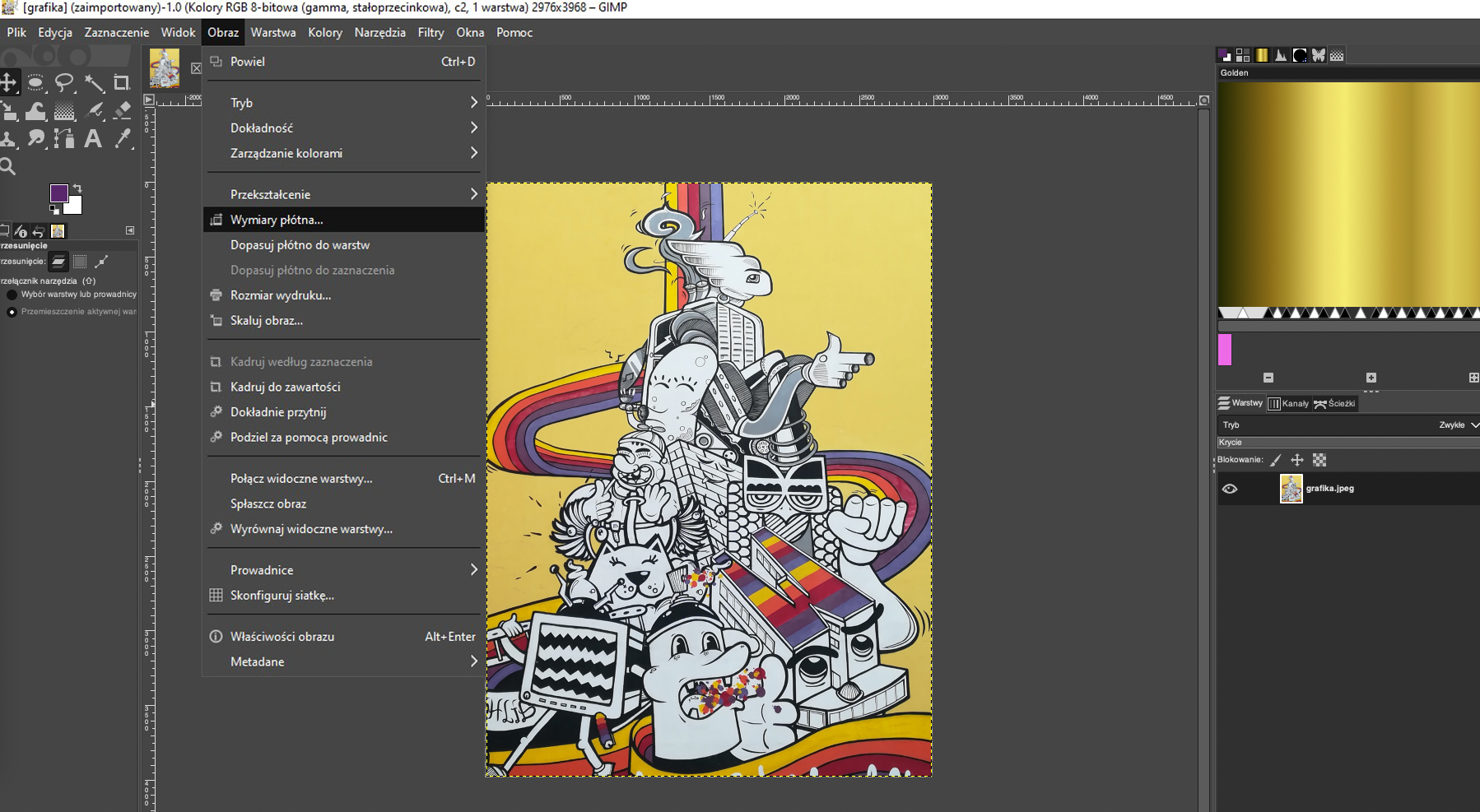
Task: Expand the Zarządzanie kolorami submenu
Action: coord(344,153)
